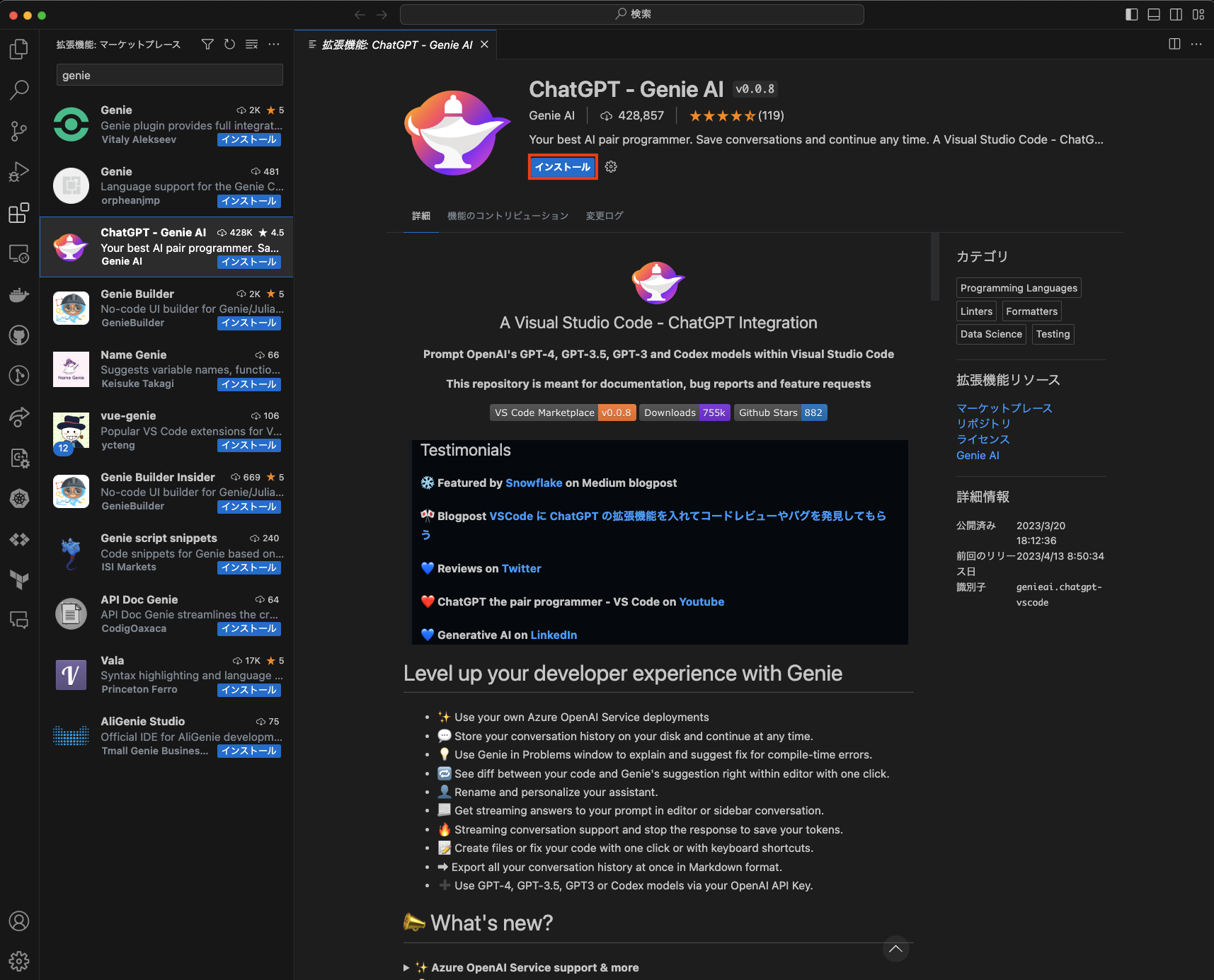Select the Data Science category tag
The width and height of the screenshot is (1214, 980).
(x=991, y=334)
